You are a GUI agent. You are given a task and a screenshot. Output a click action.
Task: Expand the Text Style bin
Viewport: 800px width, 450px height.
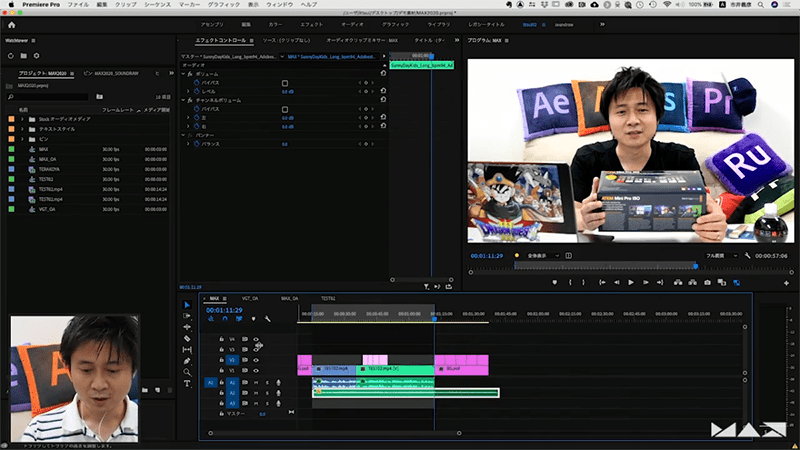click(22, 129)
